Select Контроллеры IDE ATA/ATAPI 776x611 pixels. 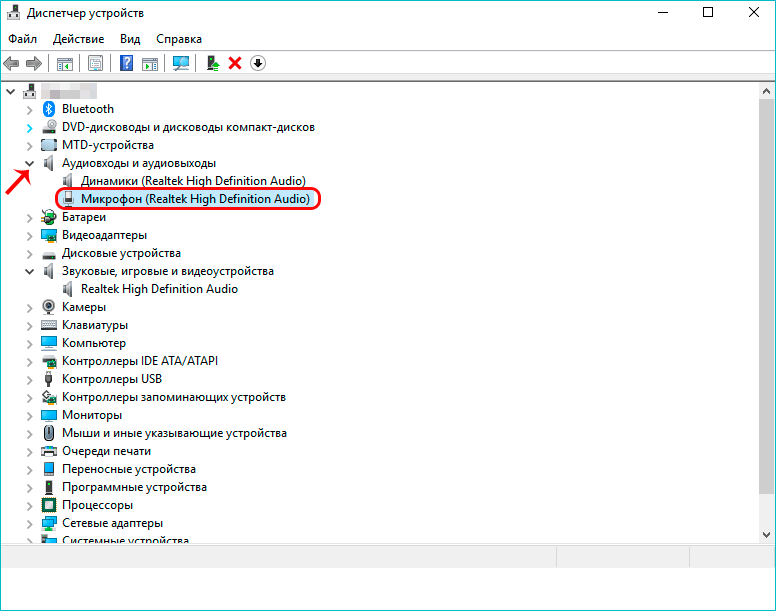[x=140, y=361]
